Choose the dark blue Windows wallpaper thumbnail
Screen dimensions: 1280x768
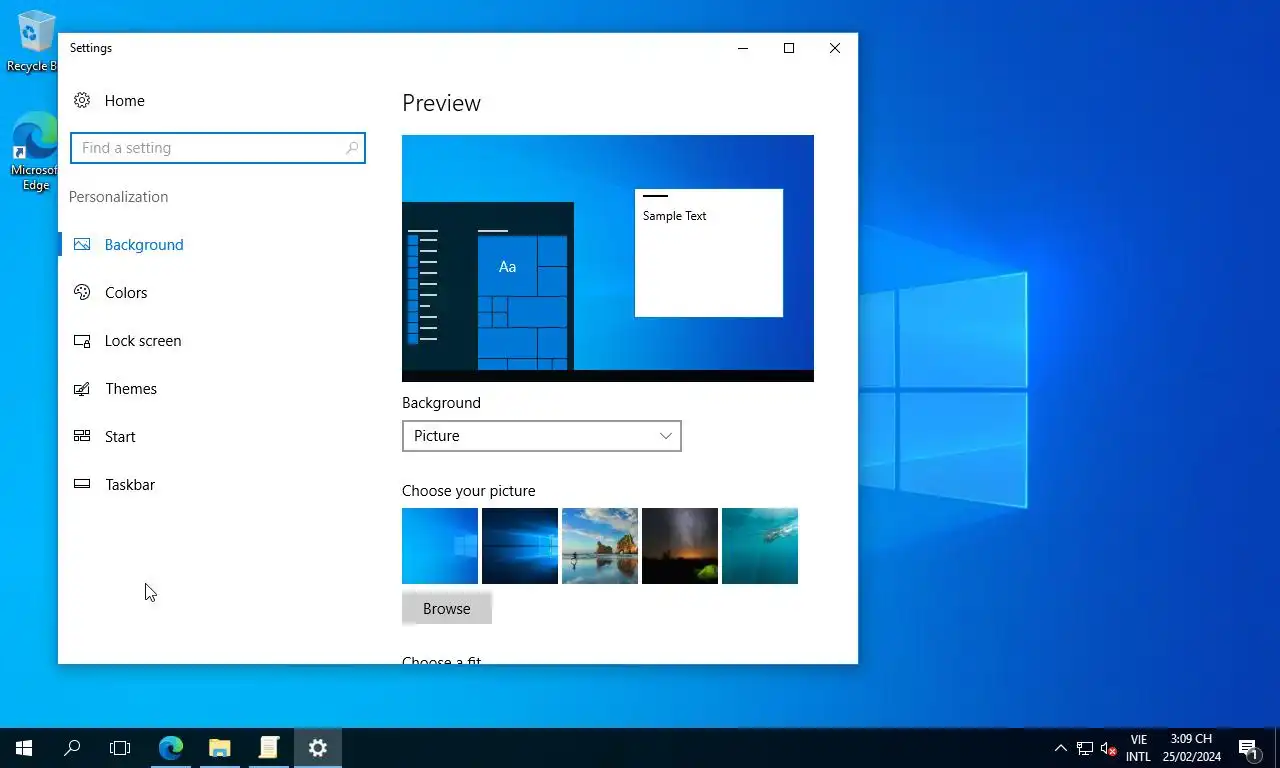(x=520, y=546)
